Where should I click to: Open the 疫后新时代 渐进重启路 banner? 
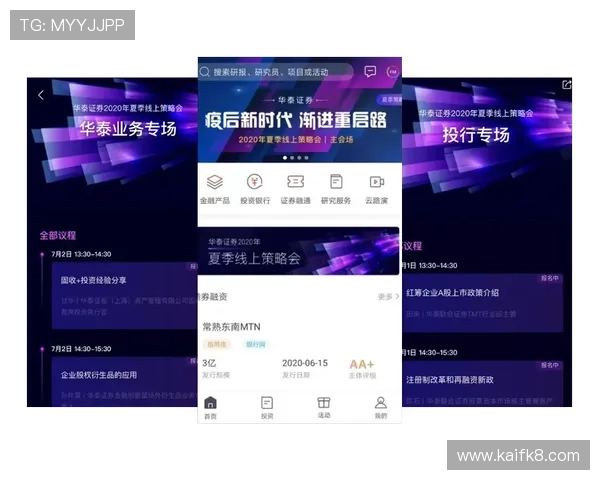click(300, 121)
